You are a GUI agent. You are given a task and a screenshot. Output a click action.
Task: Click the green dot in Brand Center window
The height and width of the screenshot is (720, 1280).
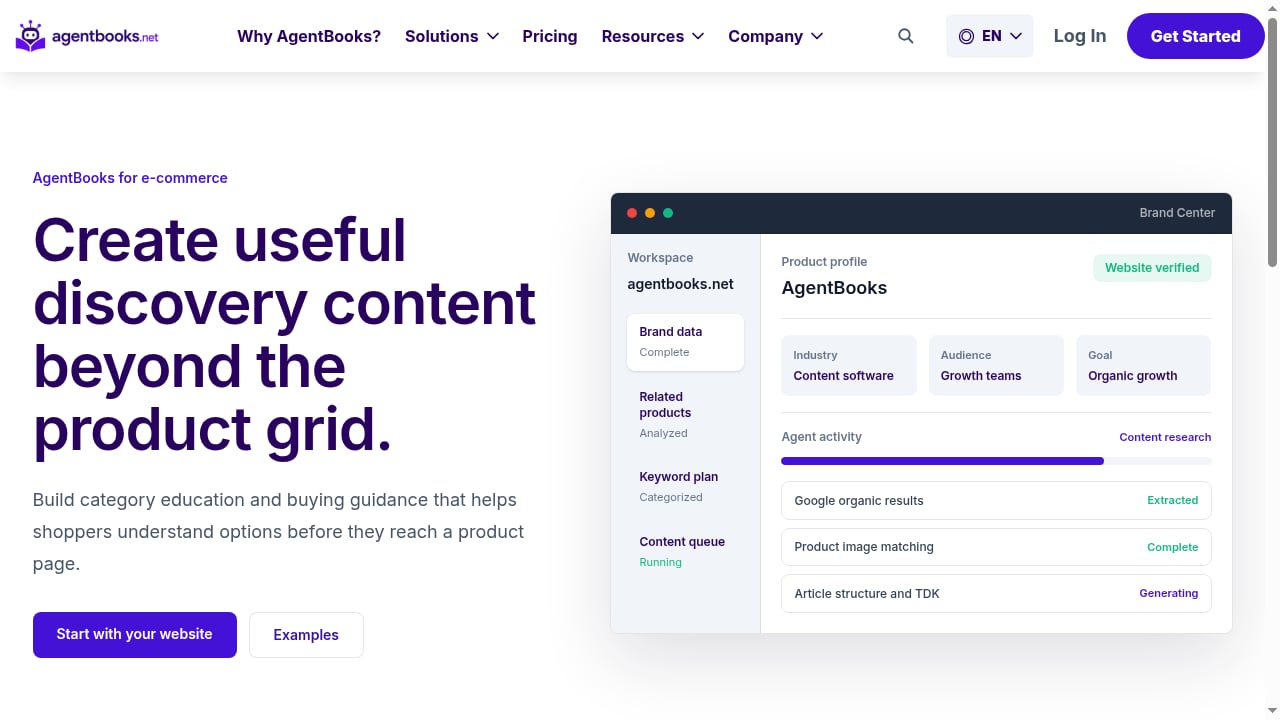pyautogui.click(x=668, y=213)
